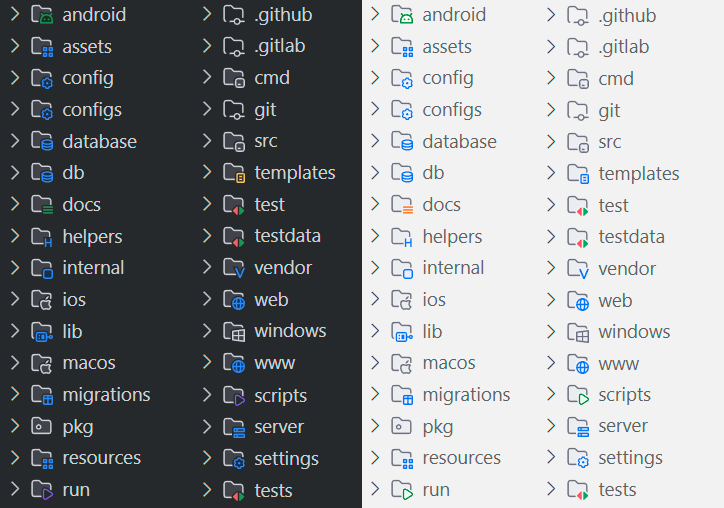Click the vendor folder icon in dark theme
Screen dimensions: 724x508
(x=234, y=268)
